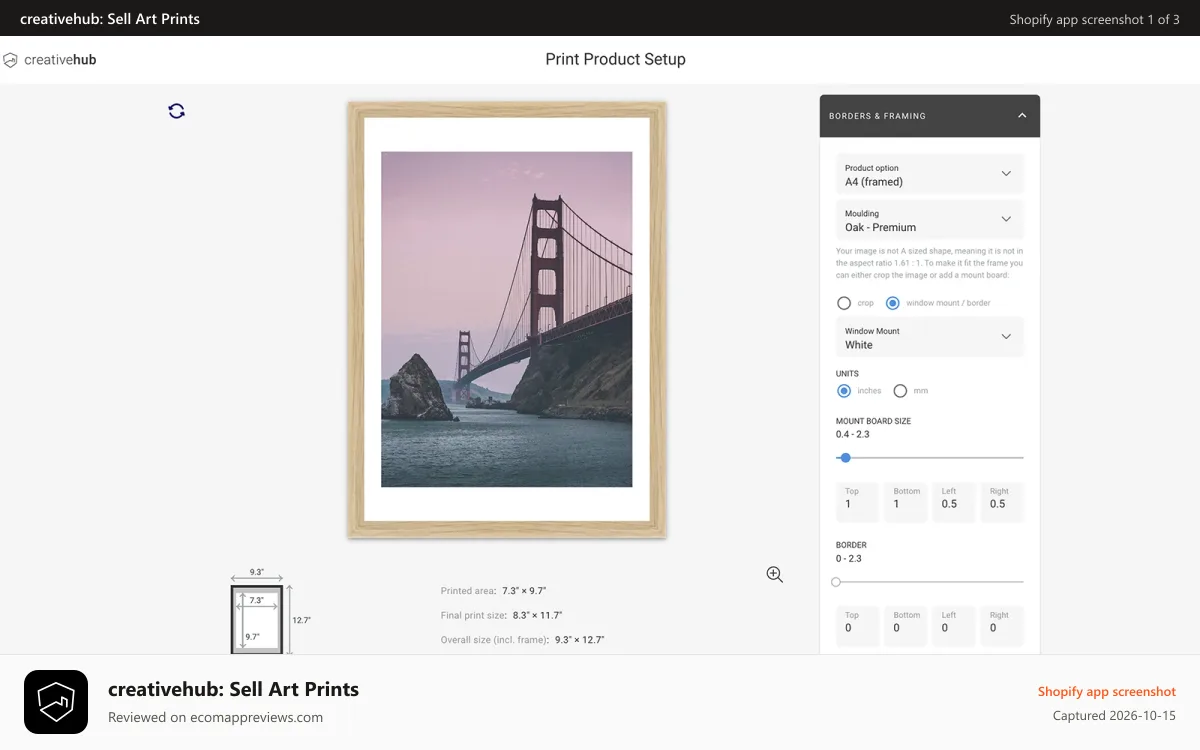Viewport: 1200px width, 750px height.
Task: Select the window mount / border radio
Action: click(x=893, y=303)
